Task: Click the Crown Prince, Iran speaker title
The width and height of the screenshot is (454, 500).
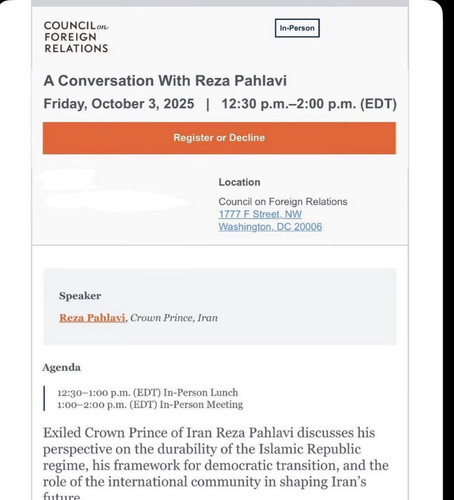Action: [174, 318]
